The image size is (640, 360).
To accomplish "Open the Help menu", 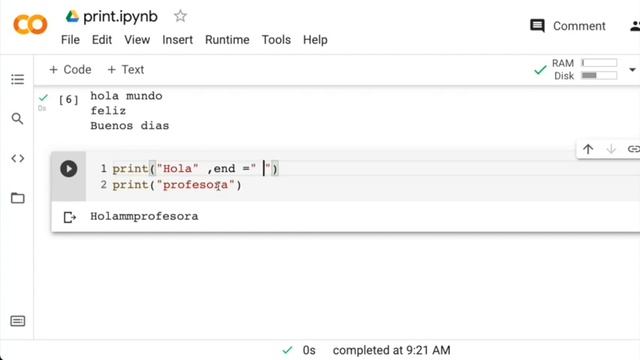I will coord(315,40).
